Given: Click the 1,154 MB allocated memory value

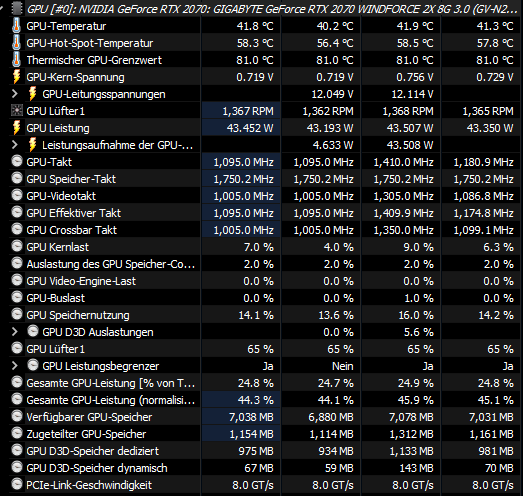Looking at the screenshot, I should [x=251, y=434].
